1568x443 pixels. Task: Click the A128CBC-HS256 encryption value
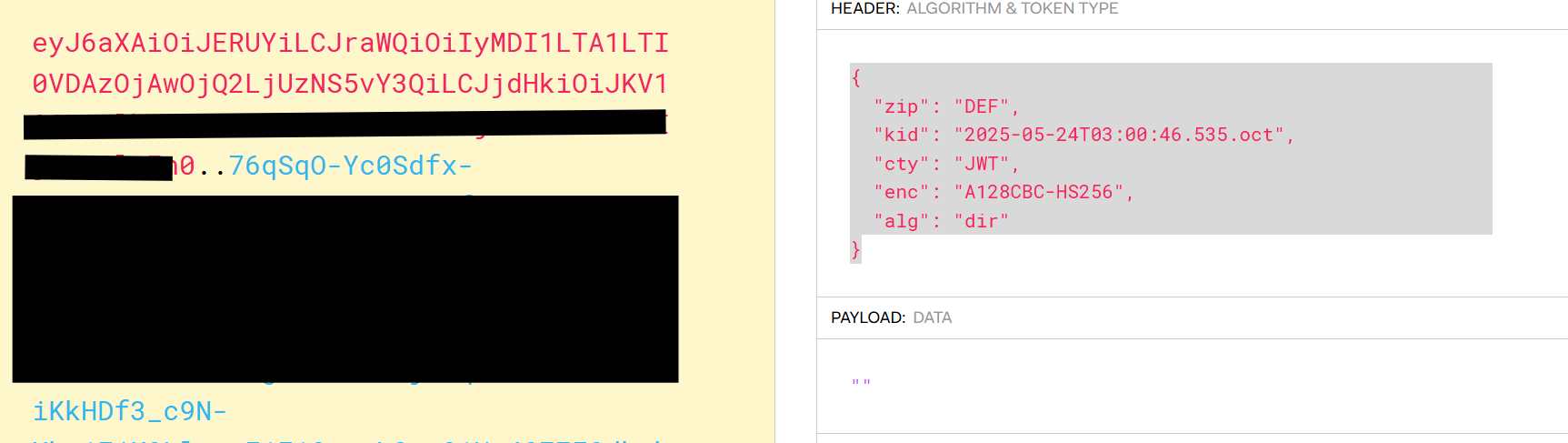coord(1038,192)
